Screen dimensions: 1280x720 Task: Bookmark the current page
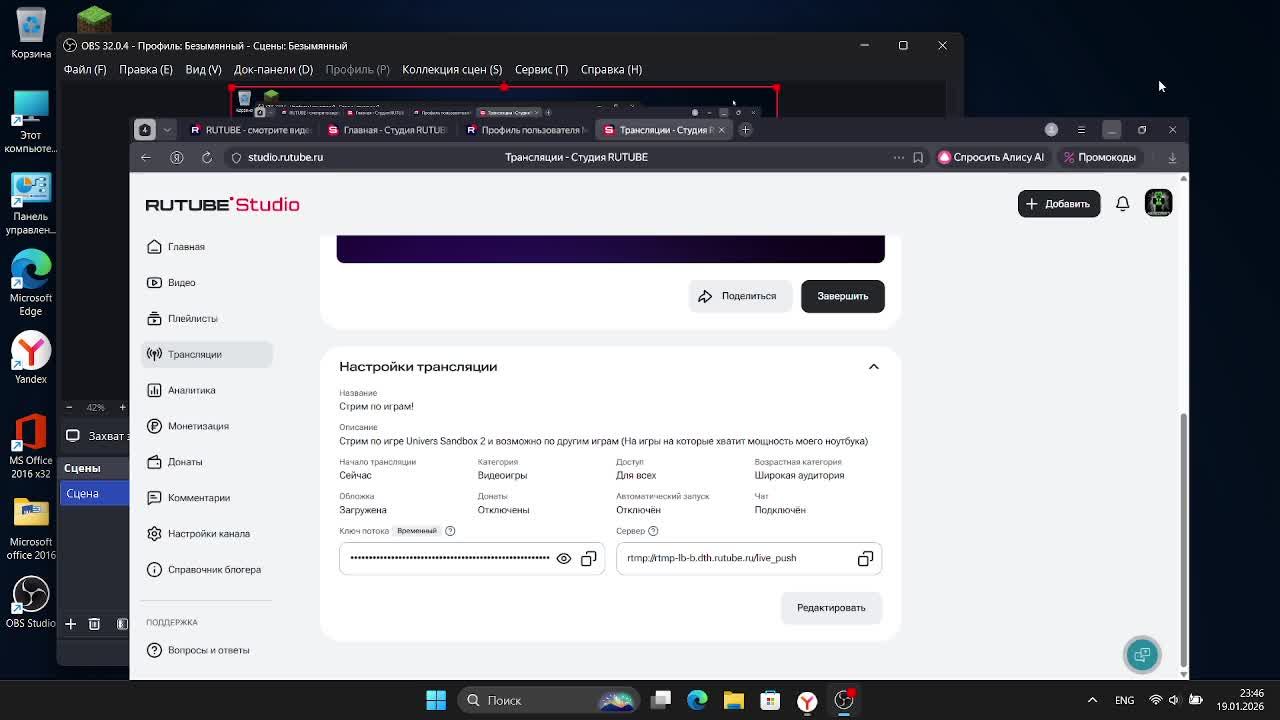(x=918, y=157)
